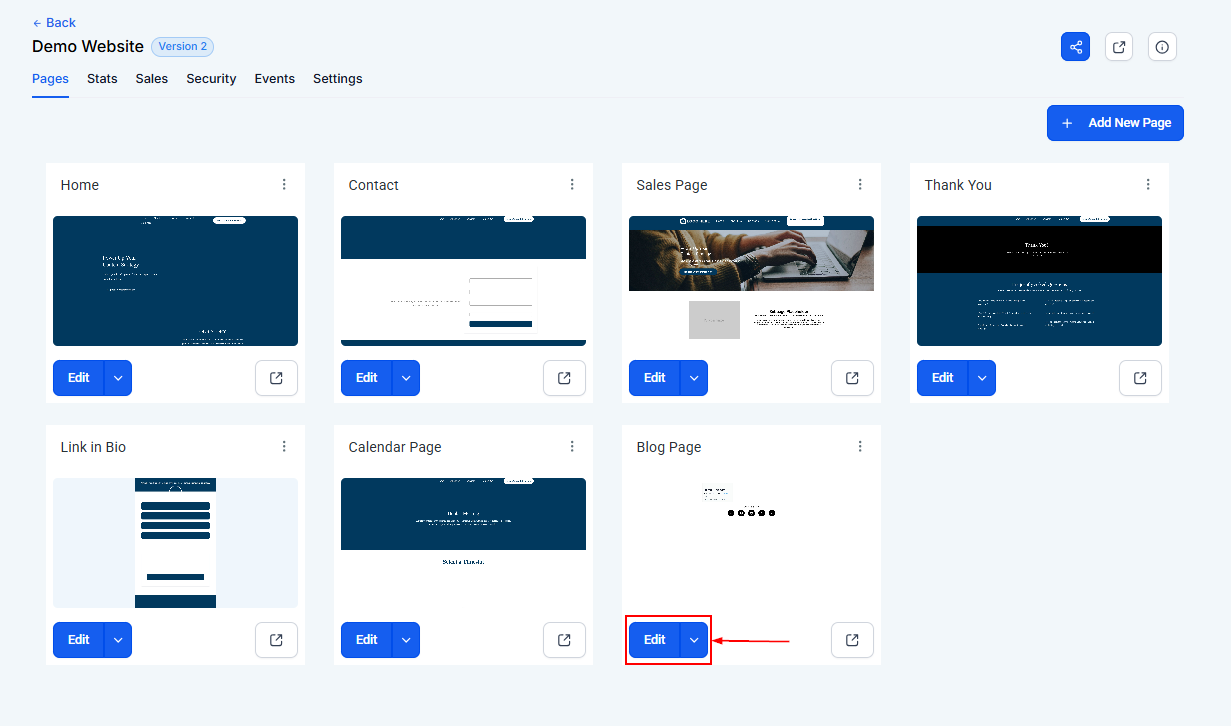Select the Sales Page thumbnail preview

751,281
